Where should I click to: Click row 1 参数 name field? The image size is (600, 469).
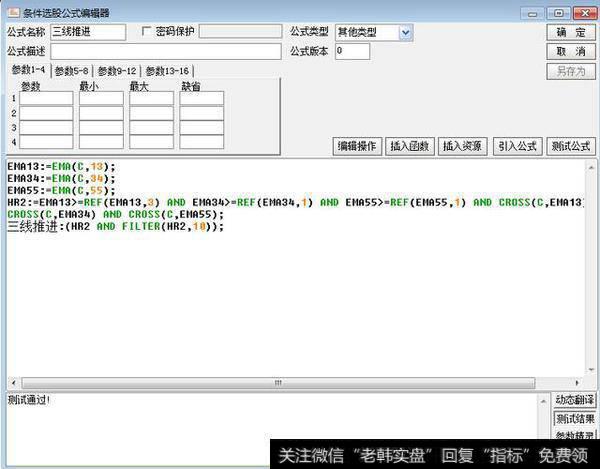[46, 98]
